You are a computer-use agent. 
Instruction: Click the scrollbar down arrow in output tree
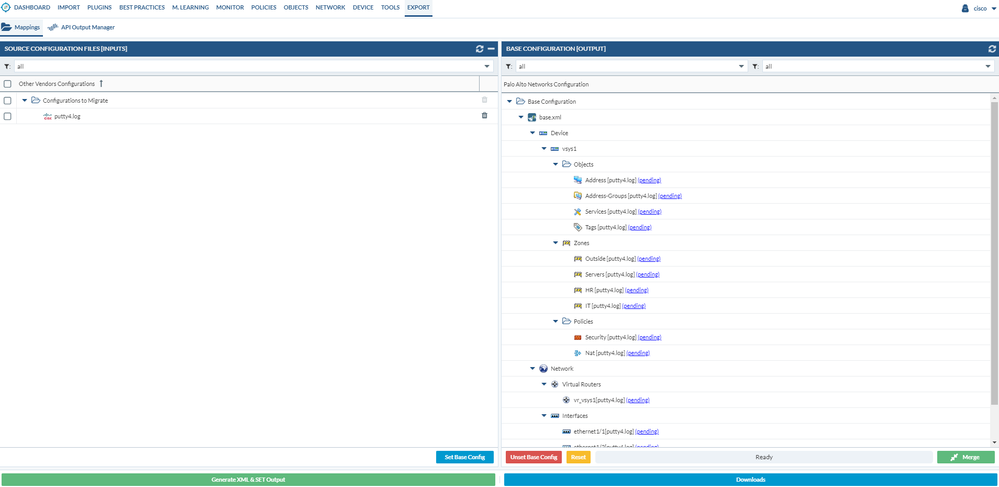pyautogui.click(x=995, y=442)
